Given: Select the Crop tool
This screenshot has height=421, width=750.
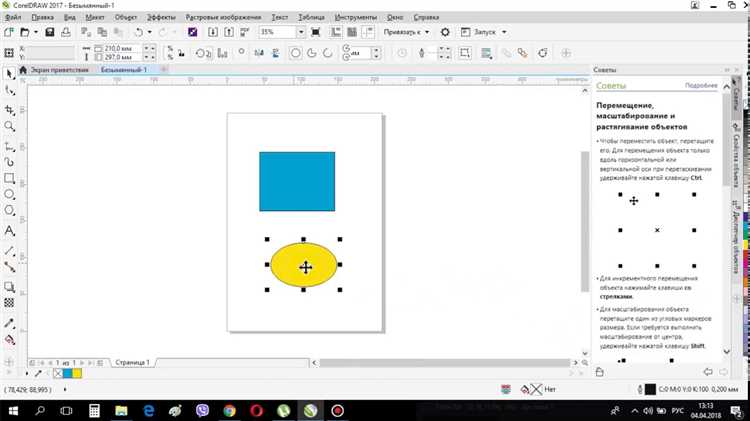Looking at the screenshot, I should pyautogui.click(x=9, y=109).
